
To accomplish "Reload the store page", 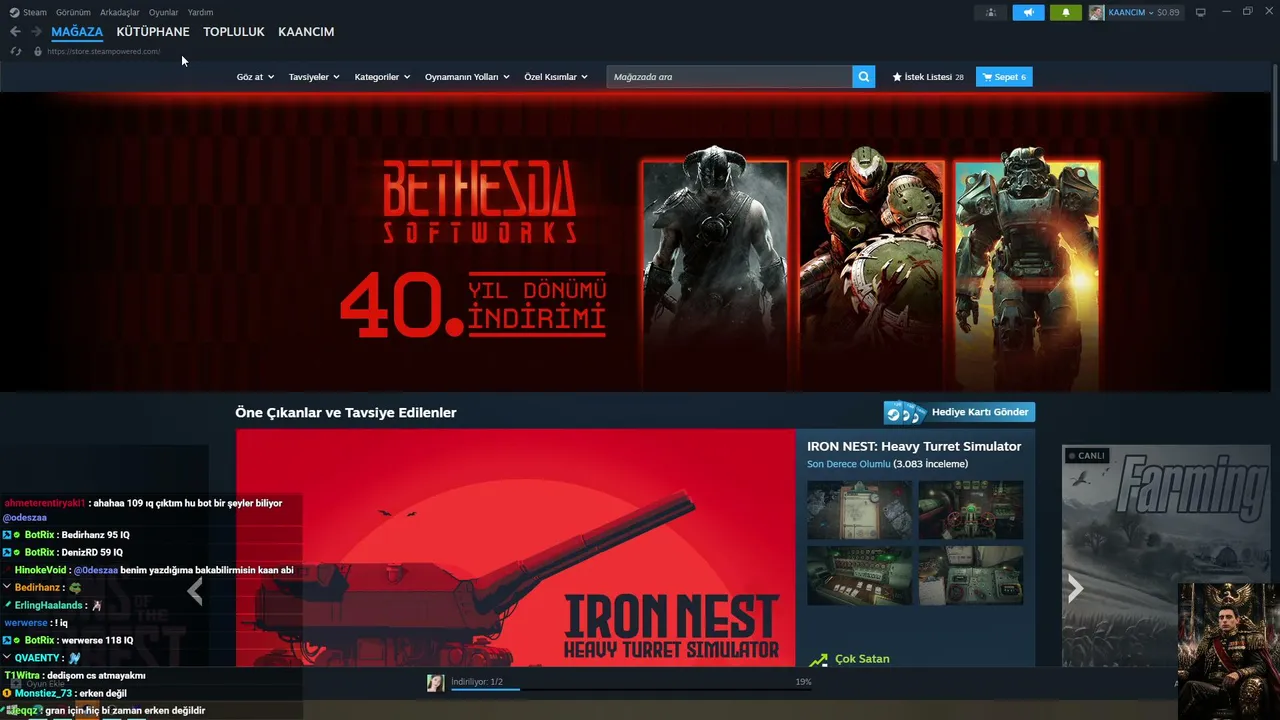I will pyautogui.click(x=16, y=51).
